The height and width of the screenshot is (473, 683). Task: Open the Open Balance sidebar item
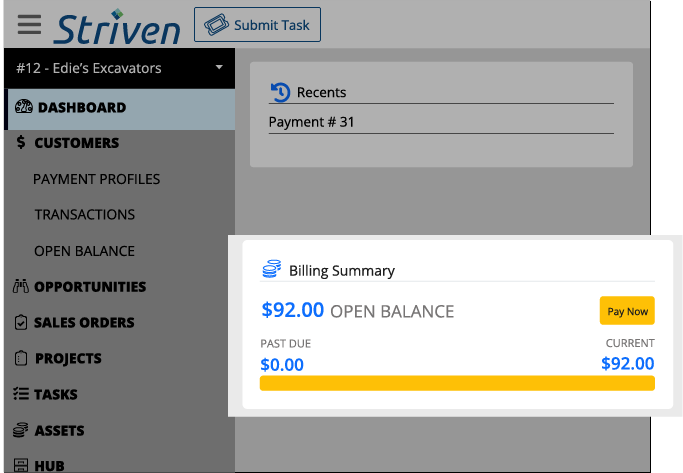tap(85, 251)
